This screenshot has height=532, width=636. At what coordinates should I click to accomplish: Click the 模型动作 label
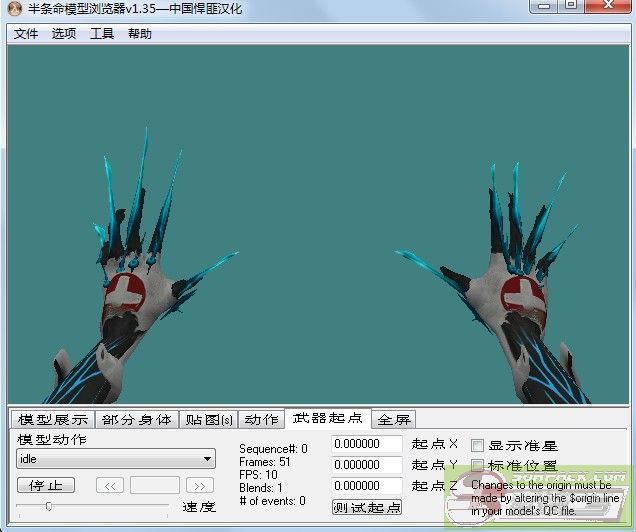click(x=52, y=440)
